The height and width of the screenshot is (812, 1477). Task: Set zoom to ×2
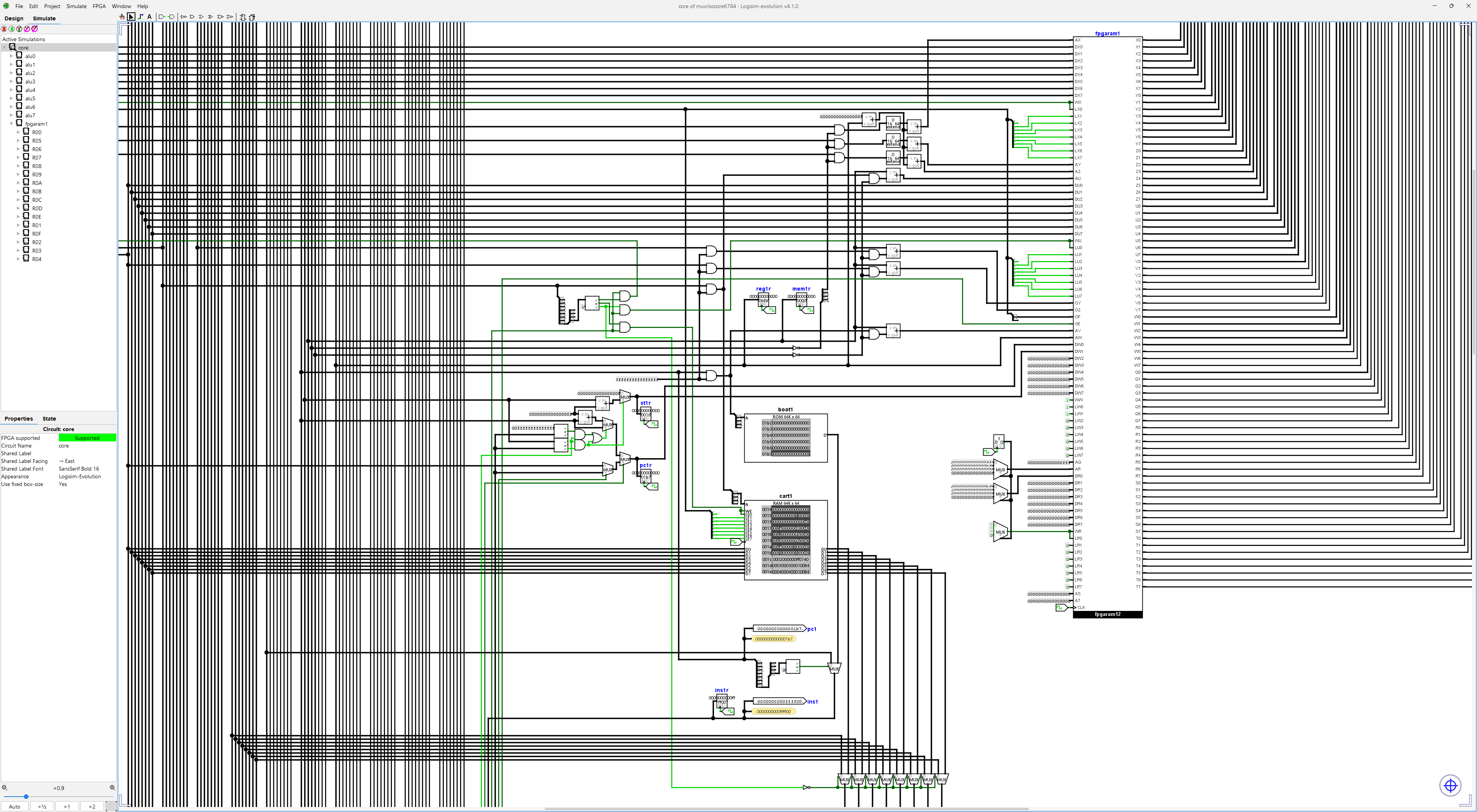tap(92, 806)
